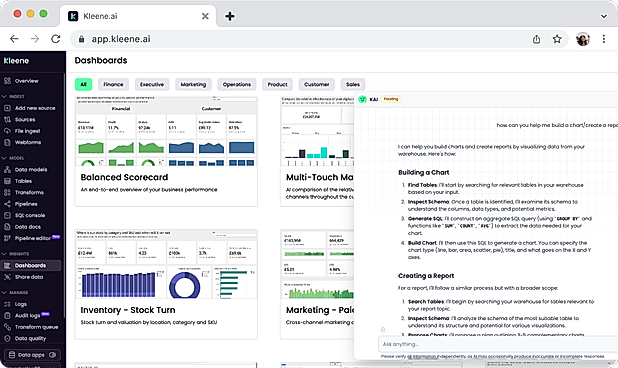618x368 pixels.
Task: Open the Chrome three-dot menu
Action: click(x=603, y=39)
